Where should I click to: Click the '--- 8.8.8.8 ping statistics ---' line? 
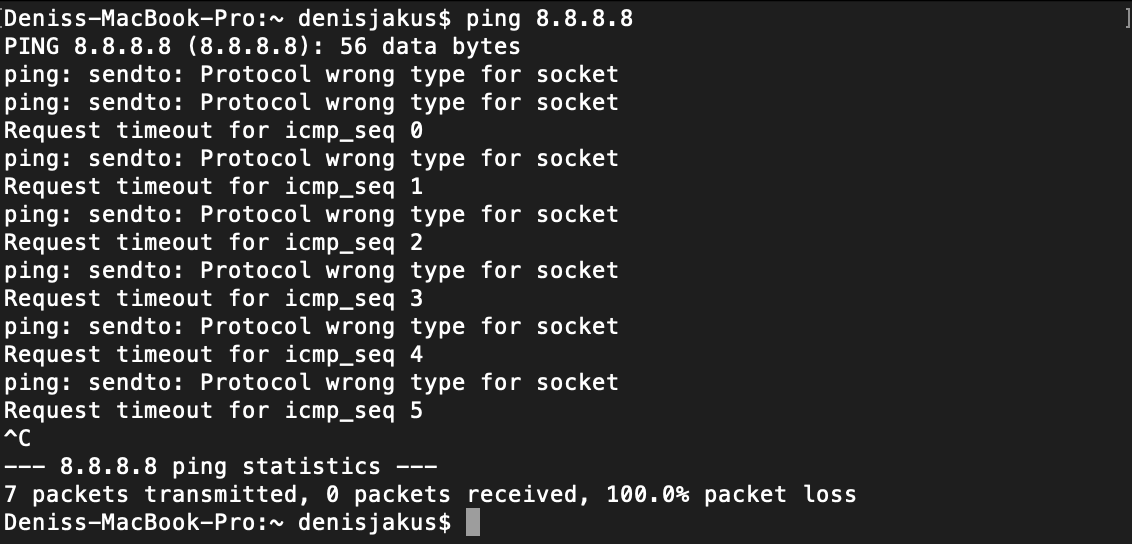click(220, 466)
